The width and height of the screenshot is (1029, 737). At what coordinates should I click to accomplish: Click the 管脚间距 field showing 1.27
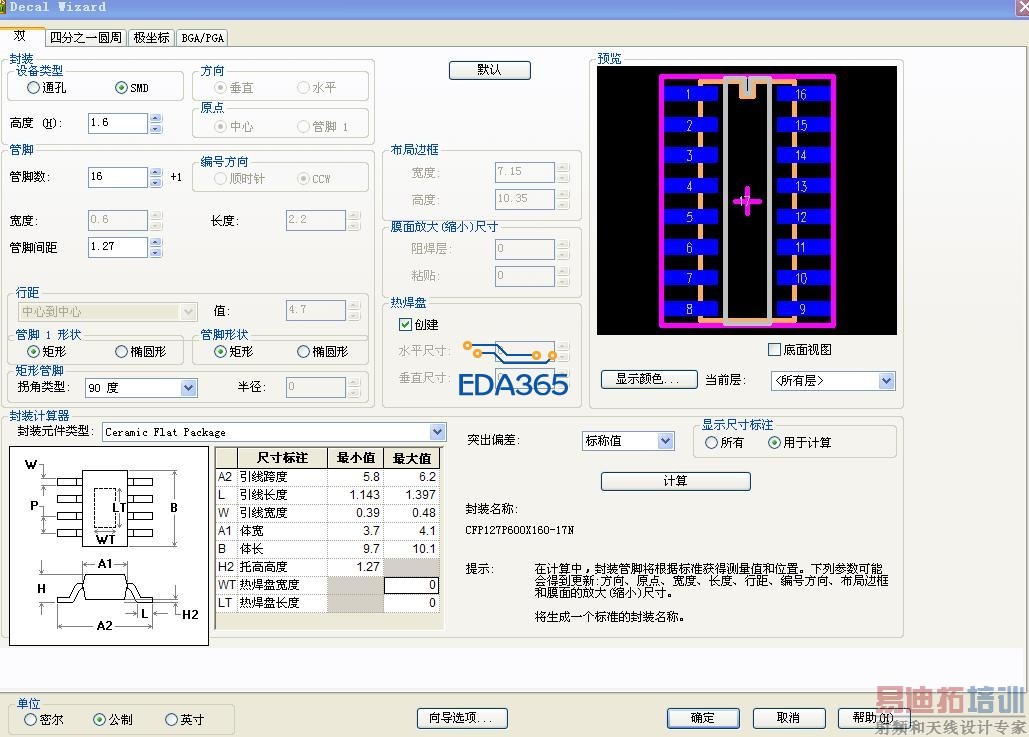tap(118, 247)
